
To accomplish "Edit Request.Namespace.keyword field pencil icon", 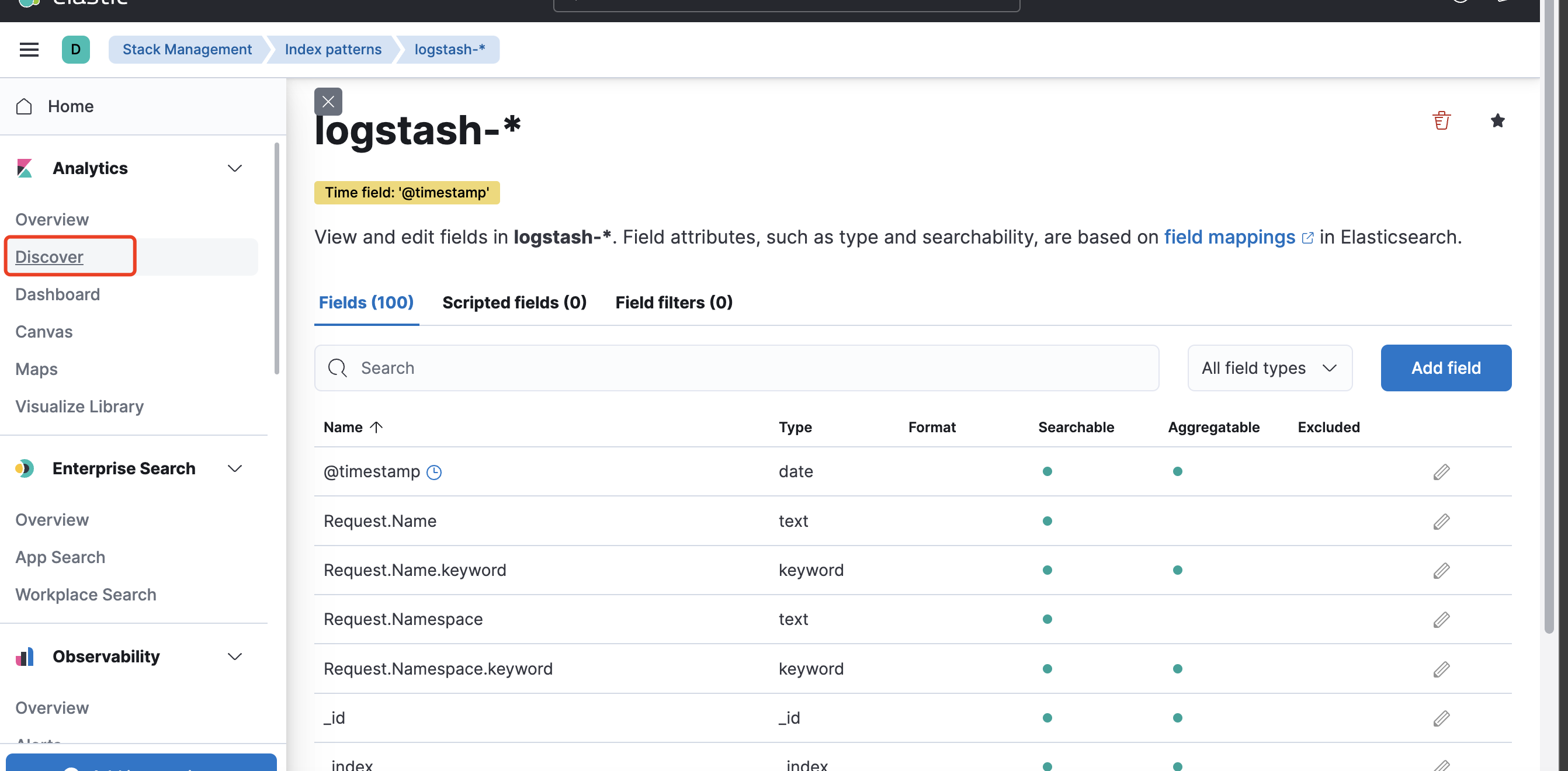I will click(1441, 669).
